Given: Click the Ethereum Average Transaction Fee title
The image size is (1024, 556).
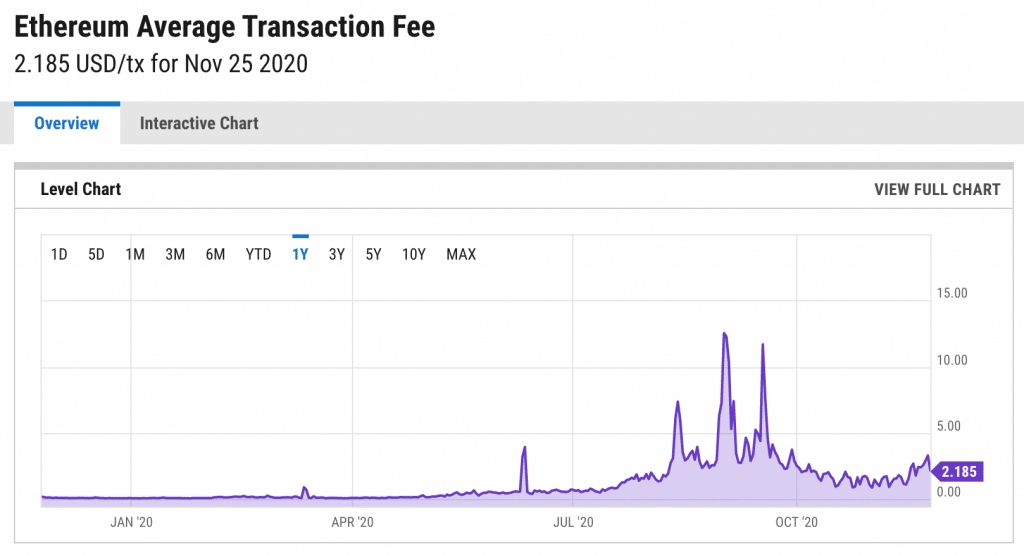Looking at the screenshot, I should [x=225, y=27].
